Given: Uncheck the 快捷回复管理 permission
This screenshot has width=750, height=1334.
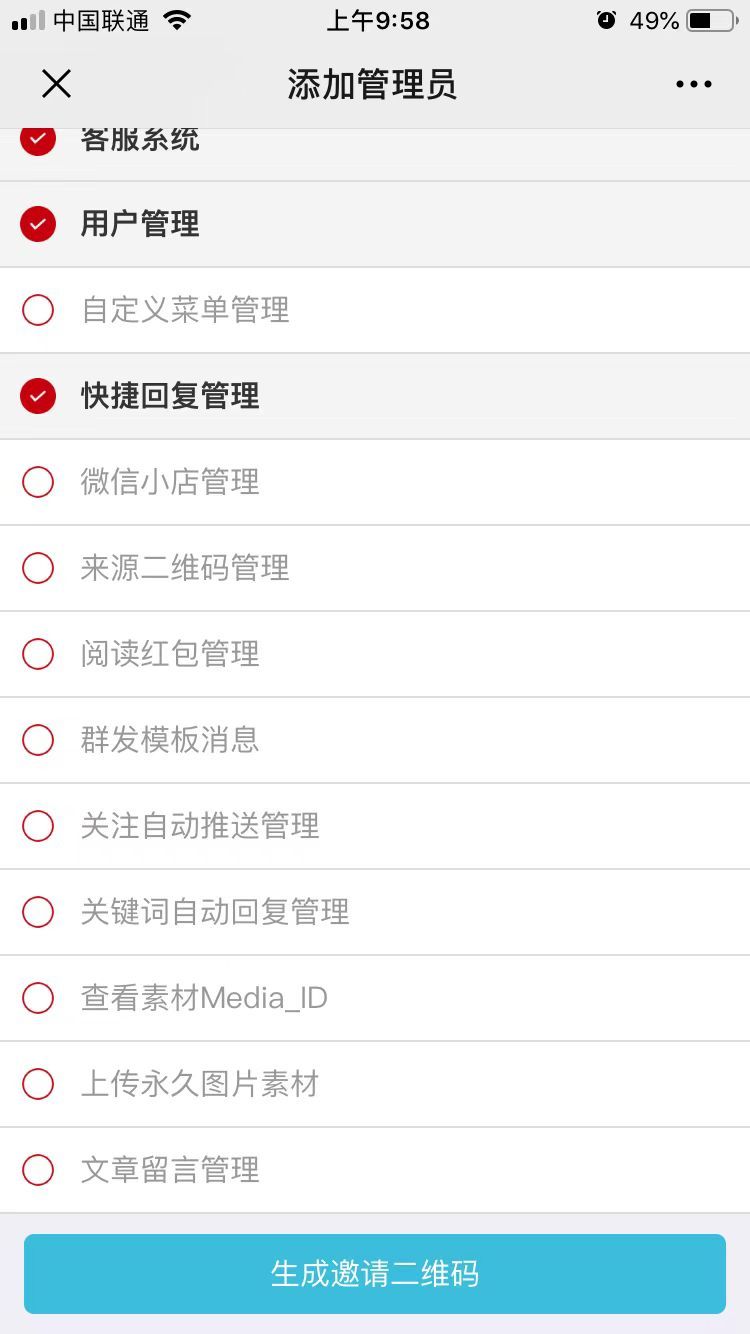Looking at the screenshot, I should pos(38,396).
